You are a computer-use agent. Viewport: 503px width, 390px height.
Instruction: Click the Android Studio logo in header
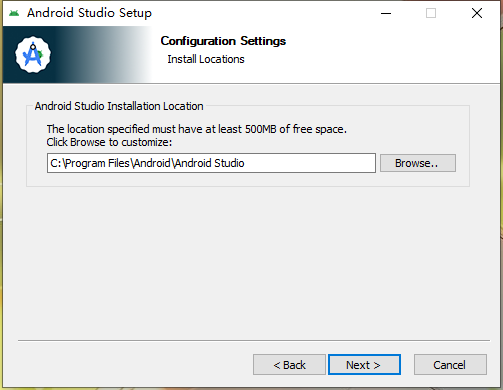pos(33,55)
